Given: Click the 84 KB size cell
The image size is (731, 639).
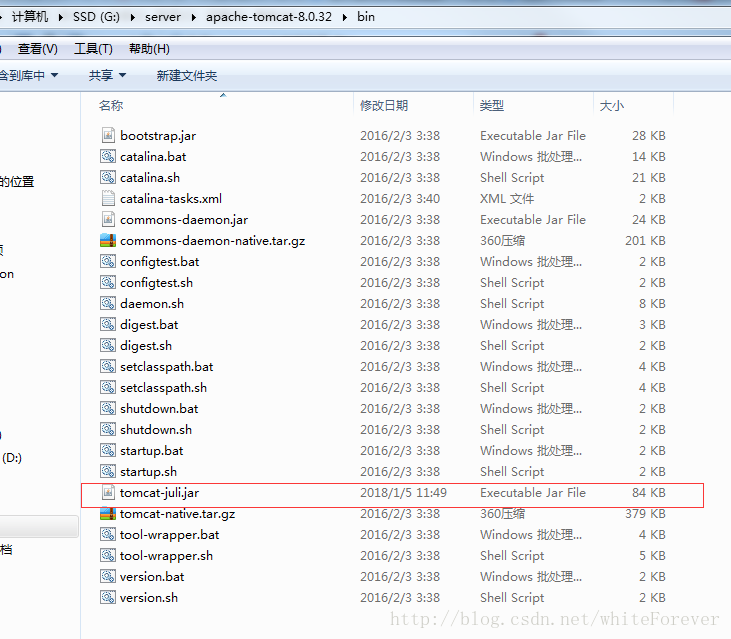Looking at the screenshot, I should point(648,493).
